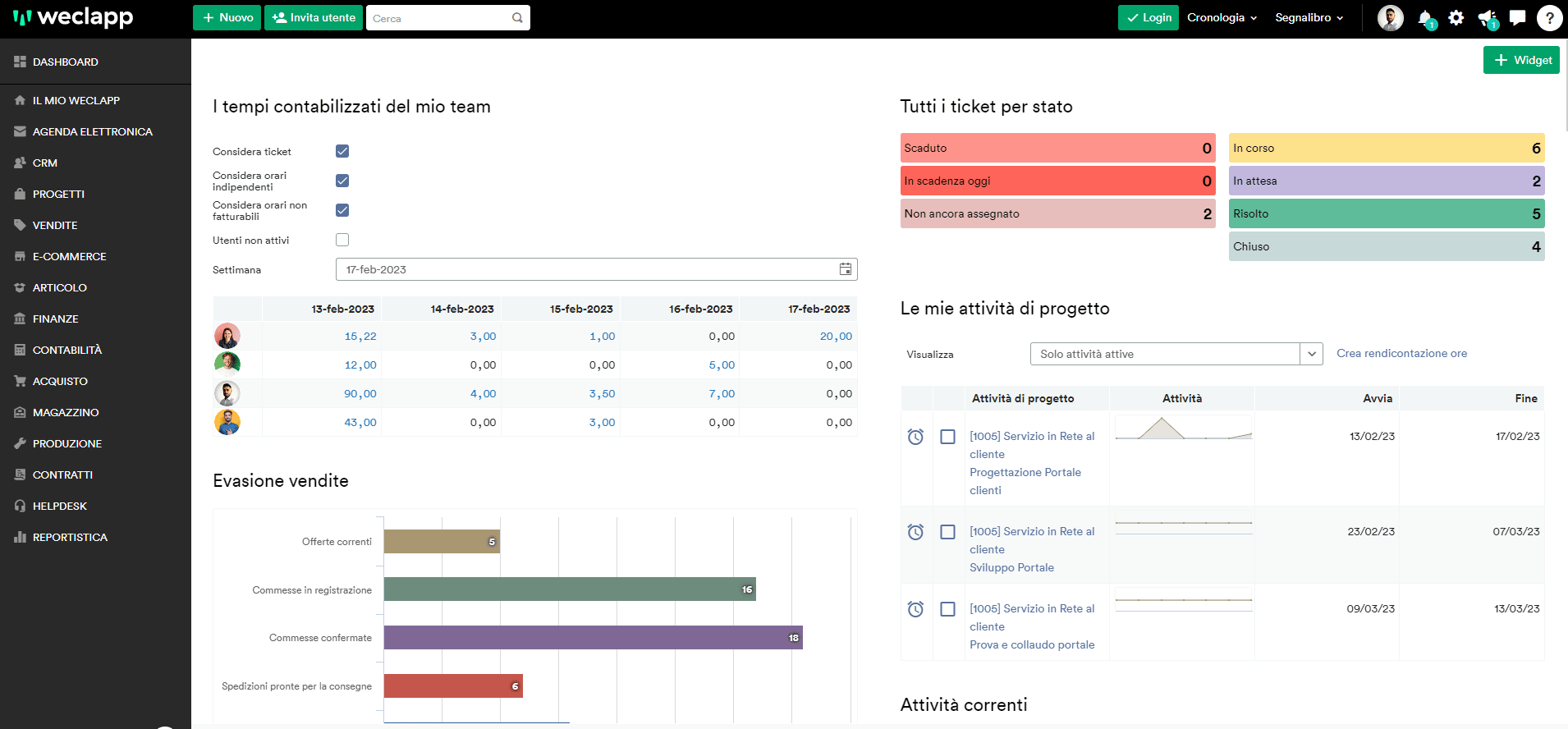The width and height of the screenshot is (1568, 729).
Task: Click Crea rendicontazione ore link
Action: pyautogui.click(x=1401, y=353)
